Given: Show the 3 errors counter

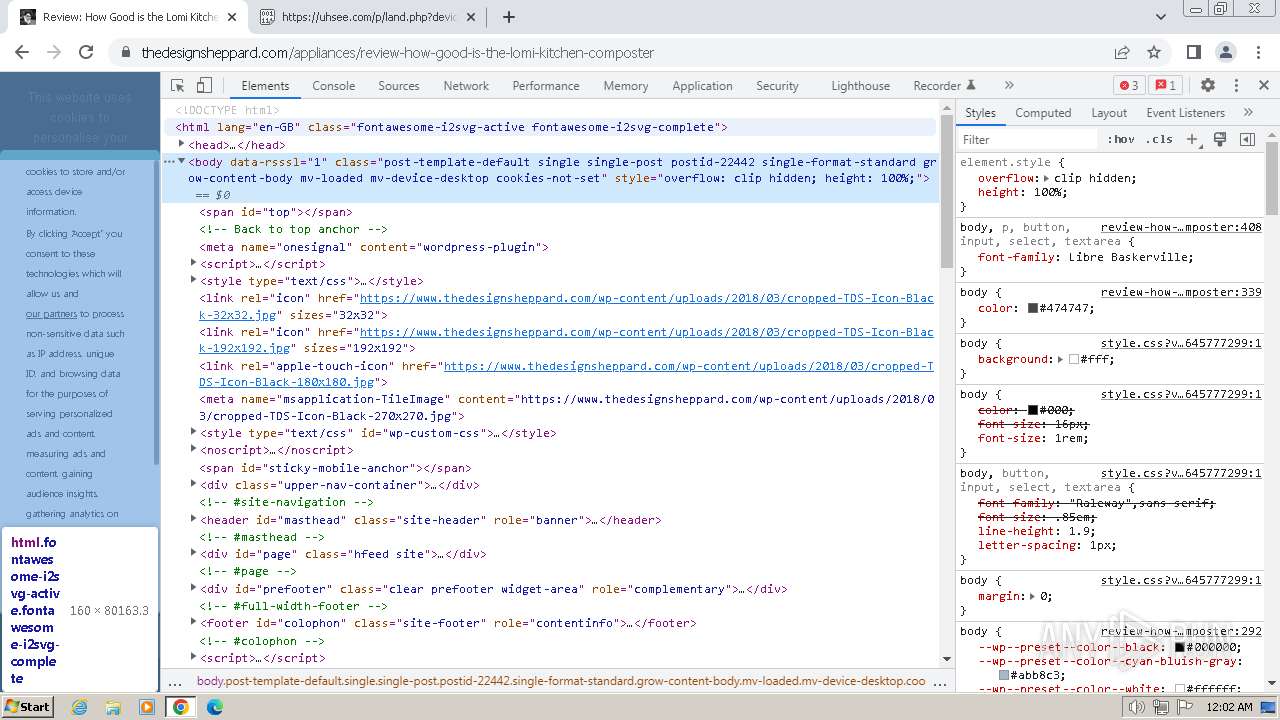Looking at the screenshot, I should [x=1129, y=86].
